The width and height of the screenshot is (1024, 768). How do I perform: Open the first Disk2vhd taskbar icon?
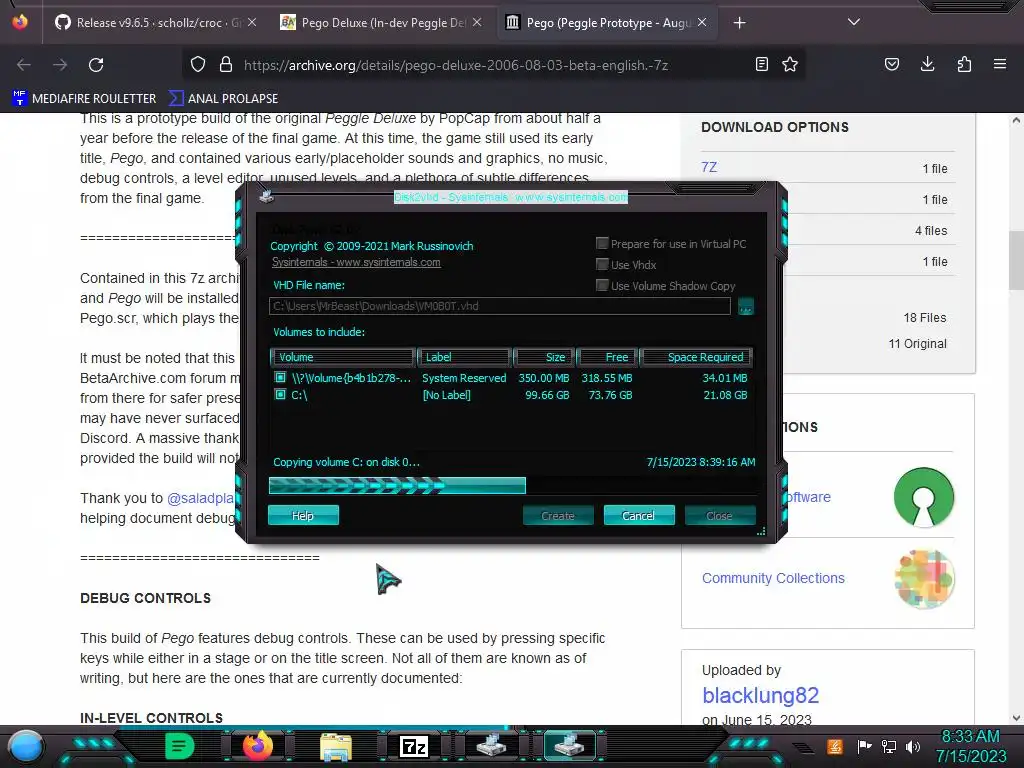click(x=491, y=746)
